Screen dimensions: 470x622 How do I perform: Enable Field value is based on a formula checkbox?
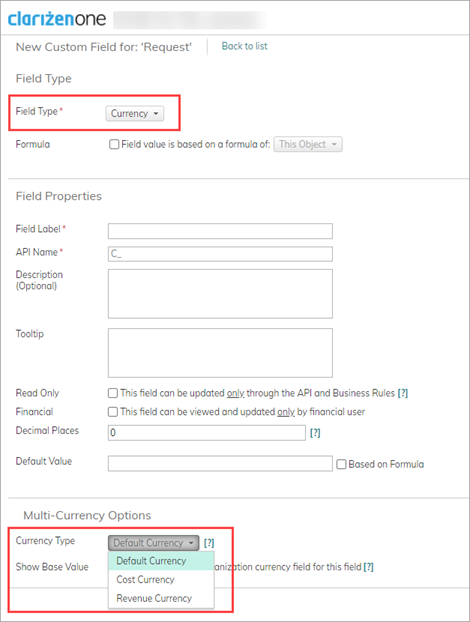[x=114, y=144]
